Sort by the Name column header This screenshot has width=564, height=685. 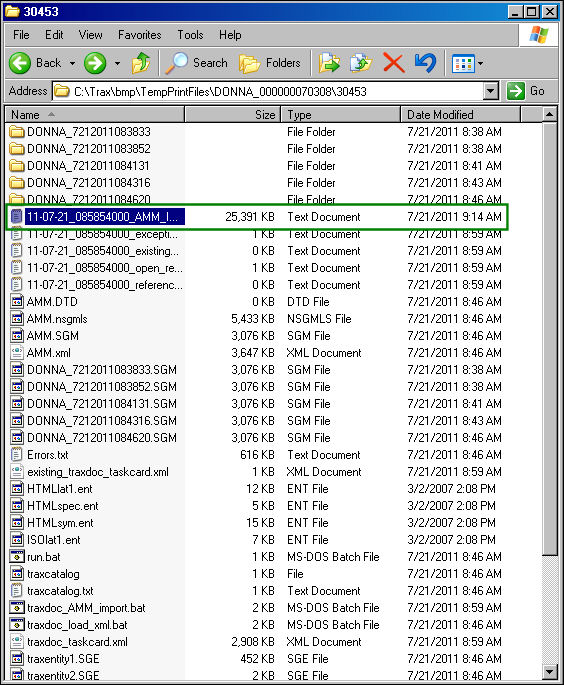click(95, 115)
